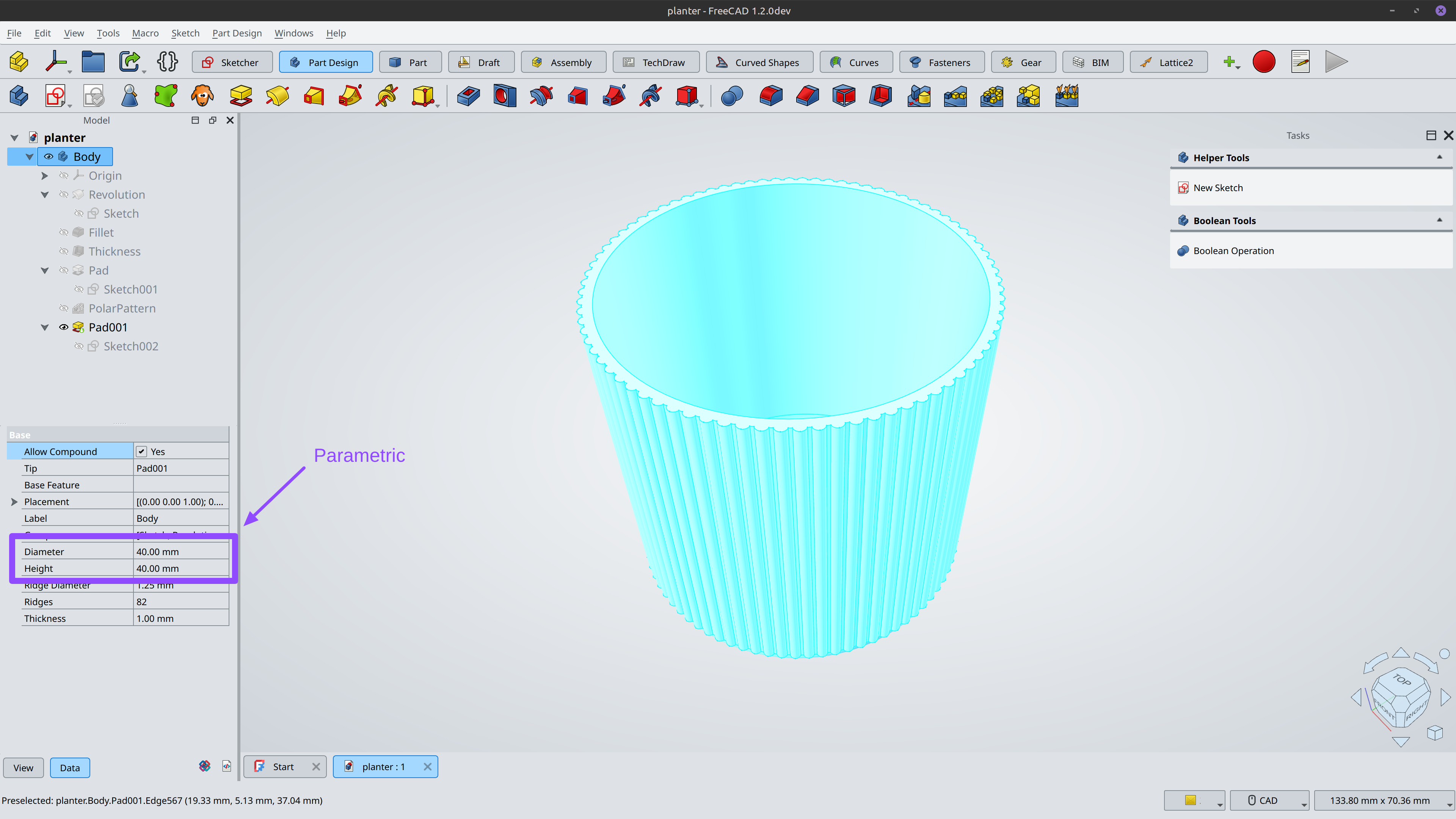Click the Revolution tool icon

277,96
